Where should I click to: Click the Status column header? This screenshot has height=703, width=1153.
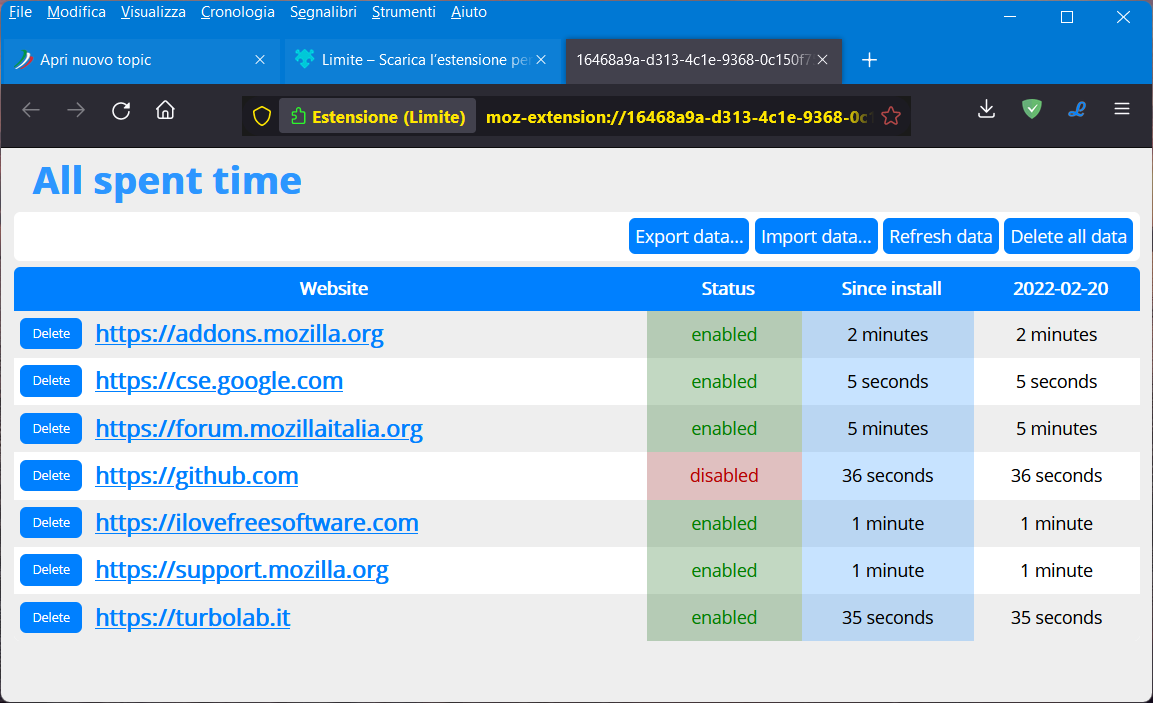tap(727, 288)
